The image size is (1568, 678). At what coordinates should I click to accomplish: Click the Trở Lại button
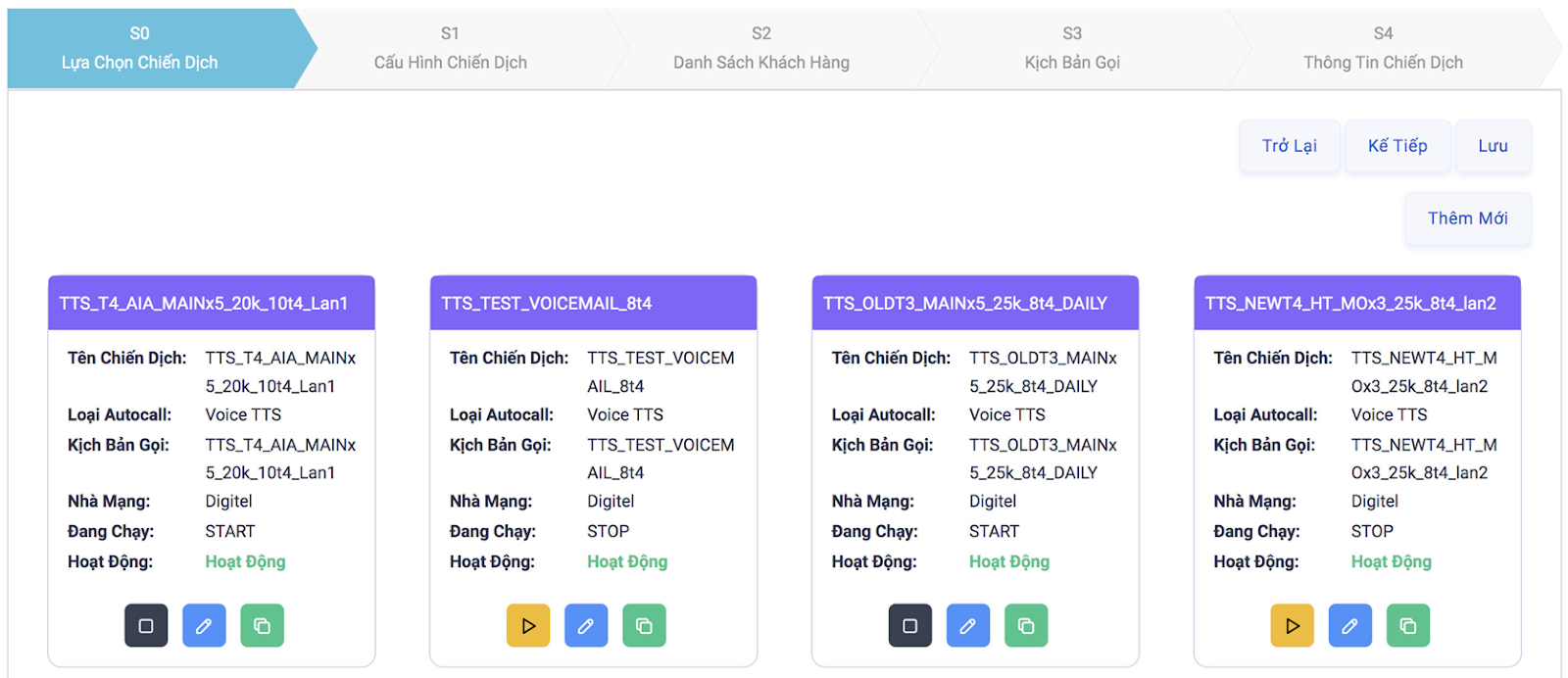(1289, 146)
